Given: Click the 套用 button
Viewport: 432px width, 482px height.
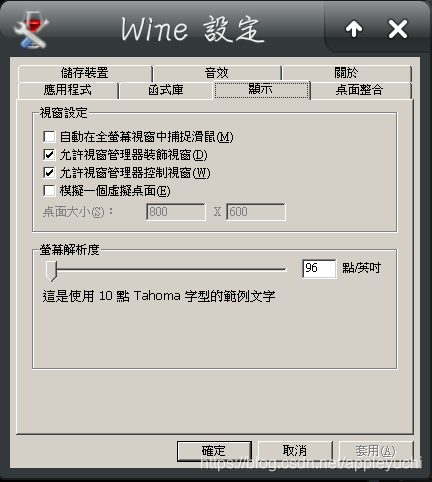Looking at the screenshot, I should pyautogui.click(x=376, y=451).
